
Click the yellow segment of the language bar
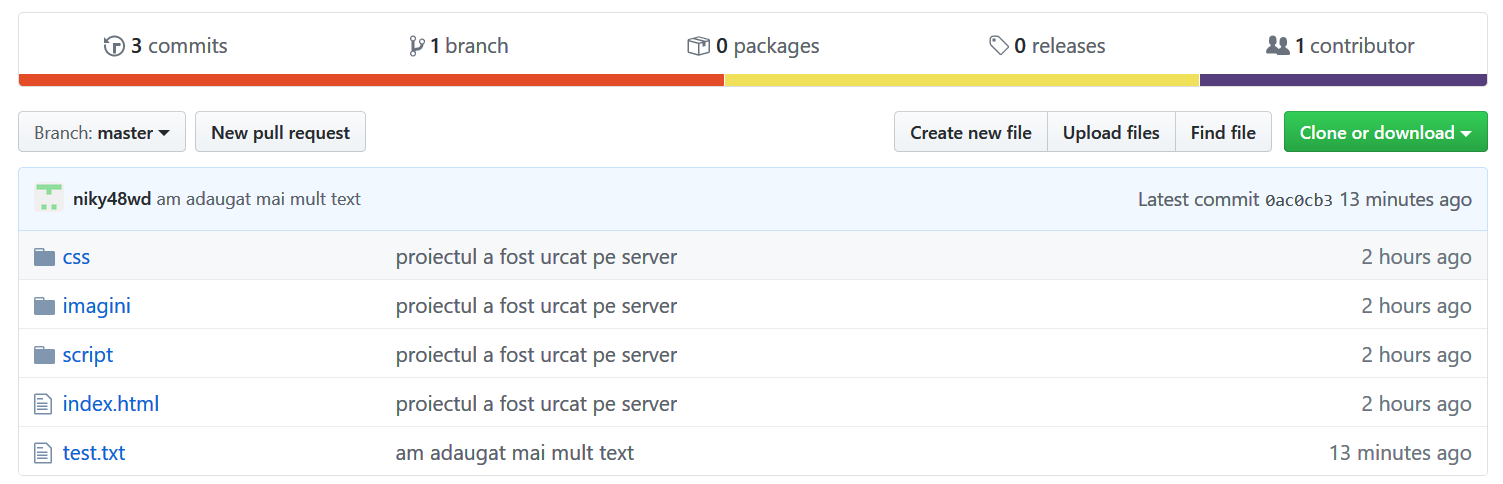coord(962,80)
